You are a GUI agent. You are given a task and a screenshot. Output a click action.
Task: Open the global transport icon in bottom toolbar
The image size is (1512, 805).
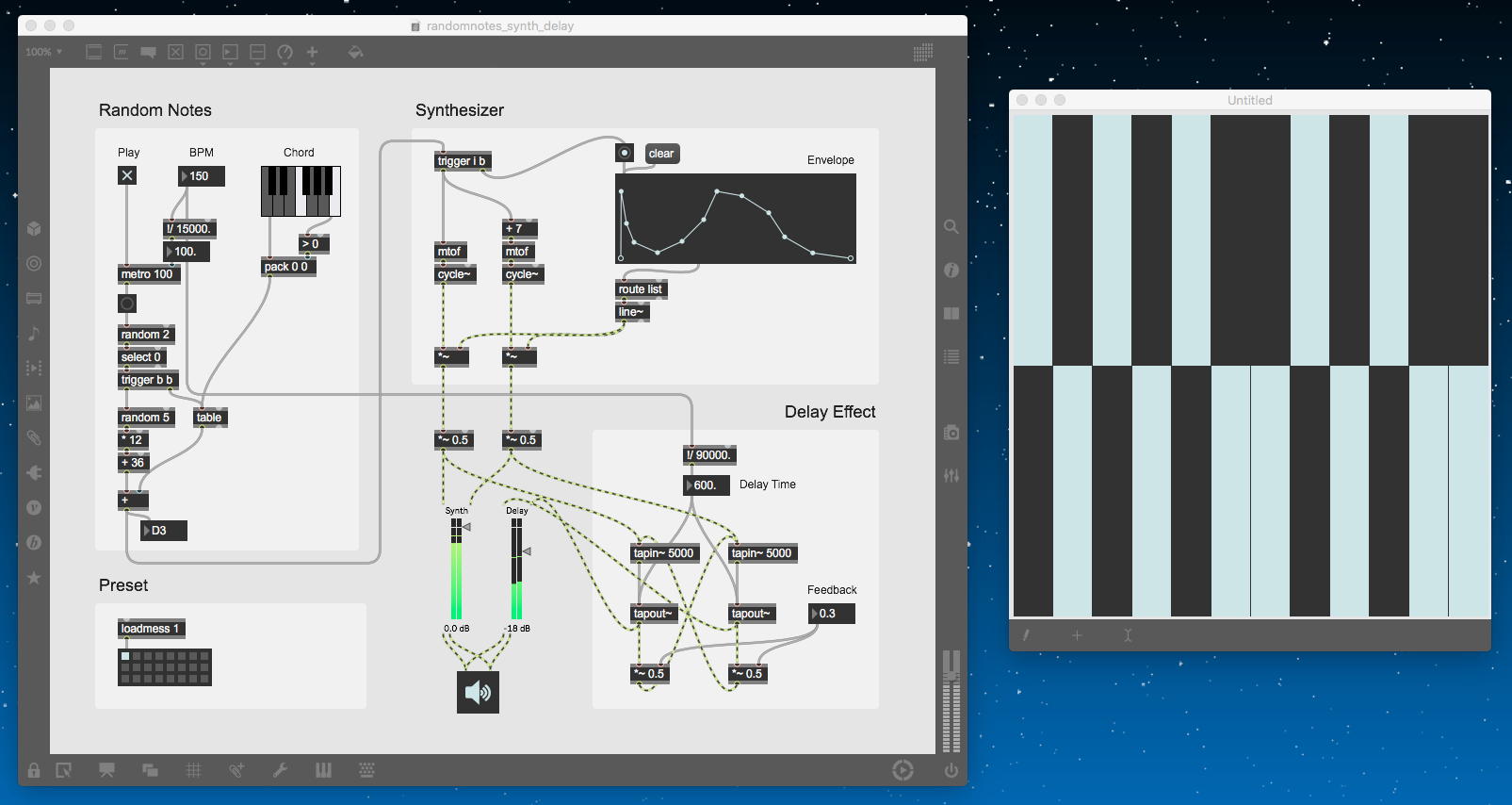(902, 770)
